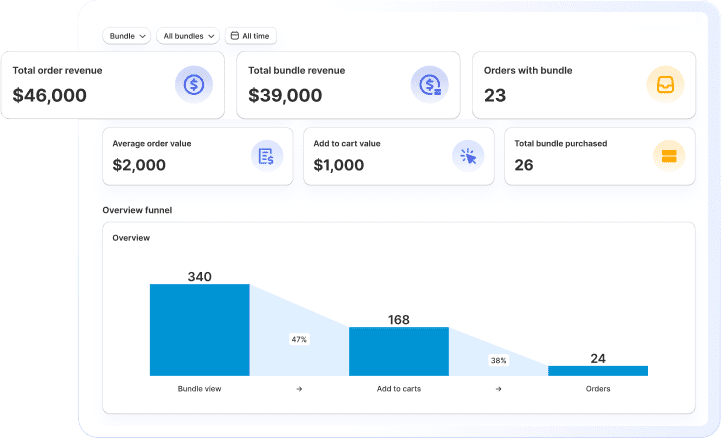
Task: Click the 38% conversion rate label
Action: 498,360
